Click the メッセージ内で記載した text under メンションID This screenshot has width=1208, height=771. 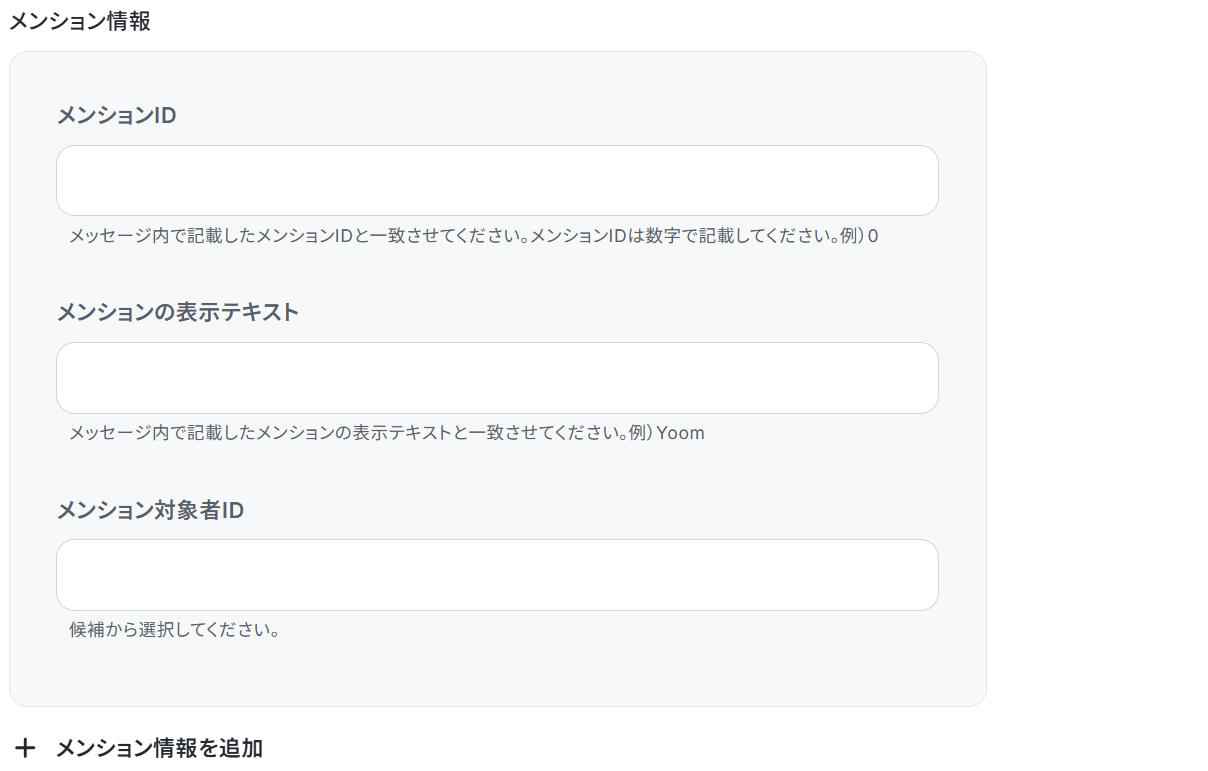click(x=162, y=236)
